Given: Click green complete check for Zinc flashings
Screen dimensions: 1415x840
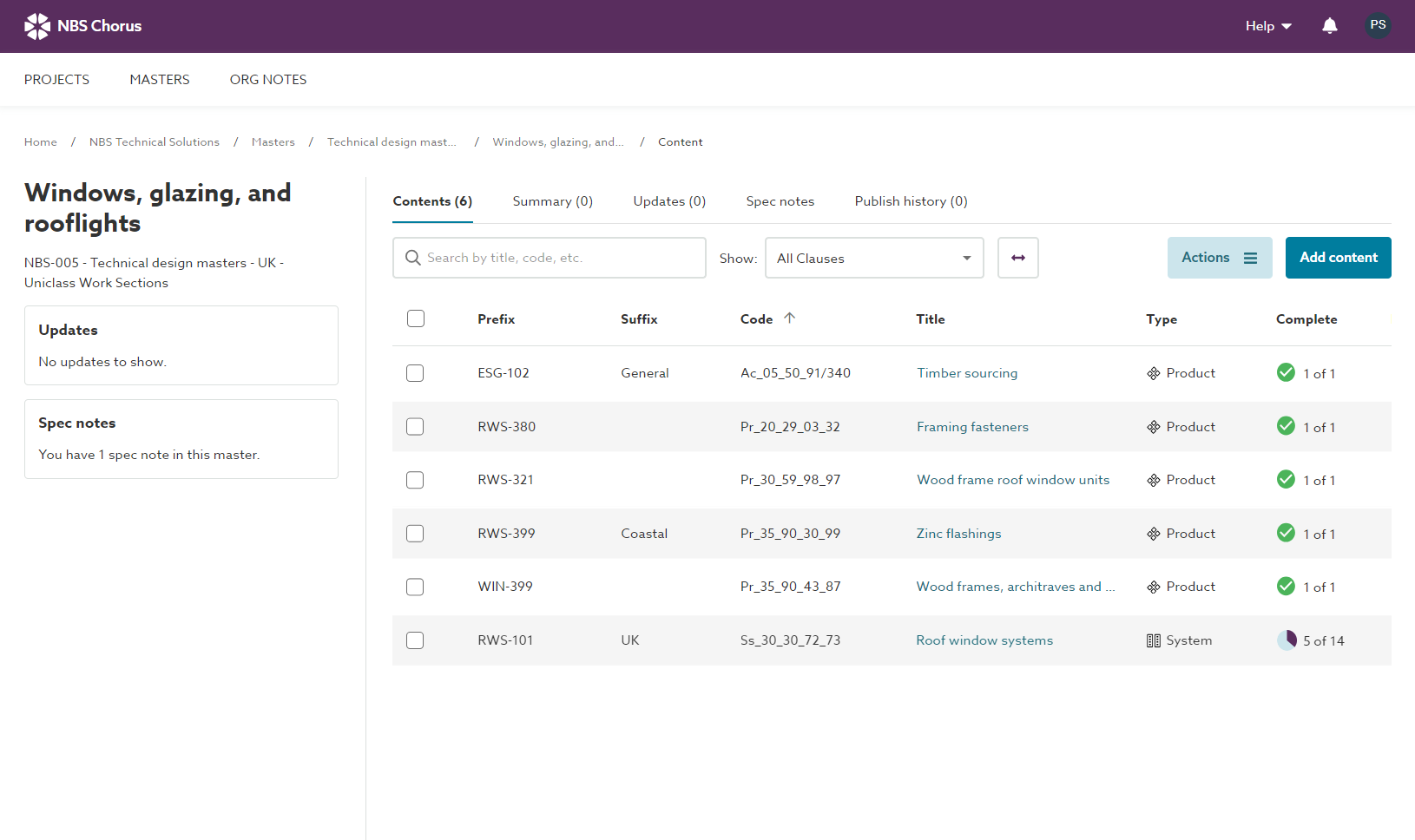Looking at the screenshot, I should 1286,533.
